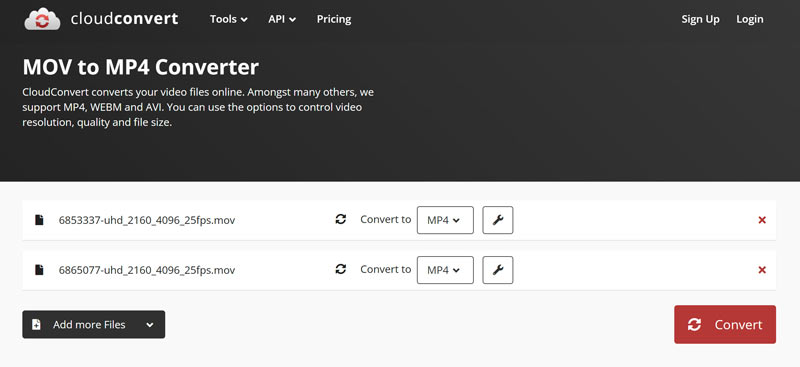Screen dimensions: 800x367
Task: Click the red Convert button
Action: tap(725, 325)
